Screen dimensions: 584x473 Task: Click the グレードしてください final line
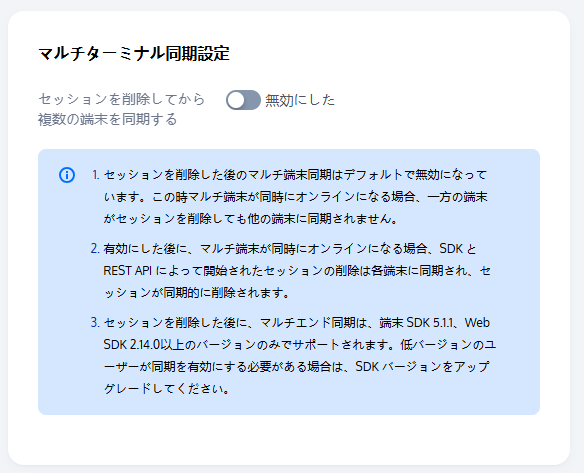pyautogui.click(x=166, y=389)
